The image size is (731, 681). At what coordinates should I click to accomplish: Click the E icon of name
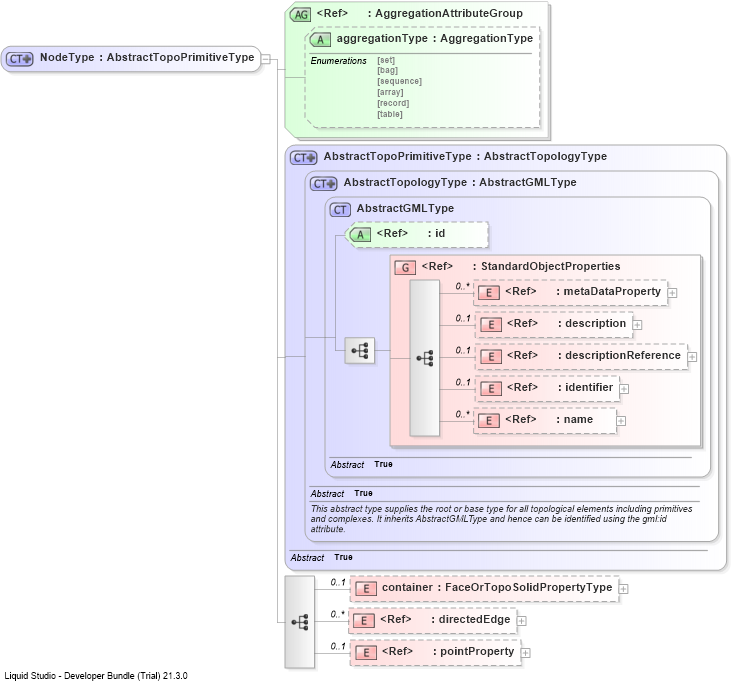pyautogui.click(x=489, y=421)
